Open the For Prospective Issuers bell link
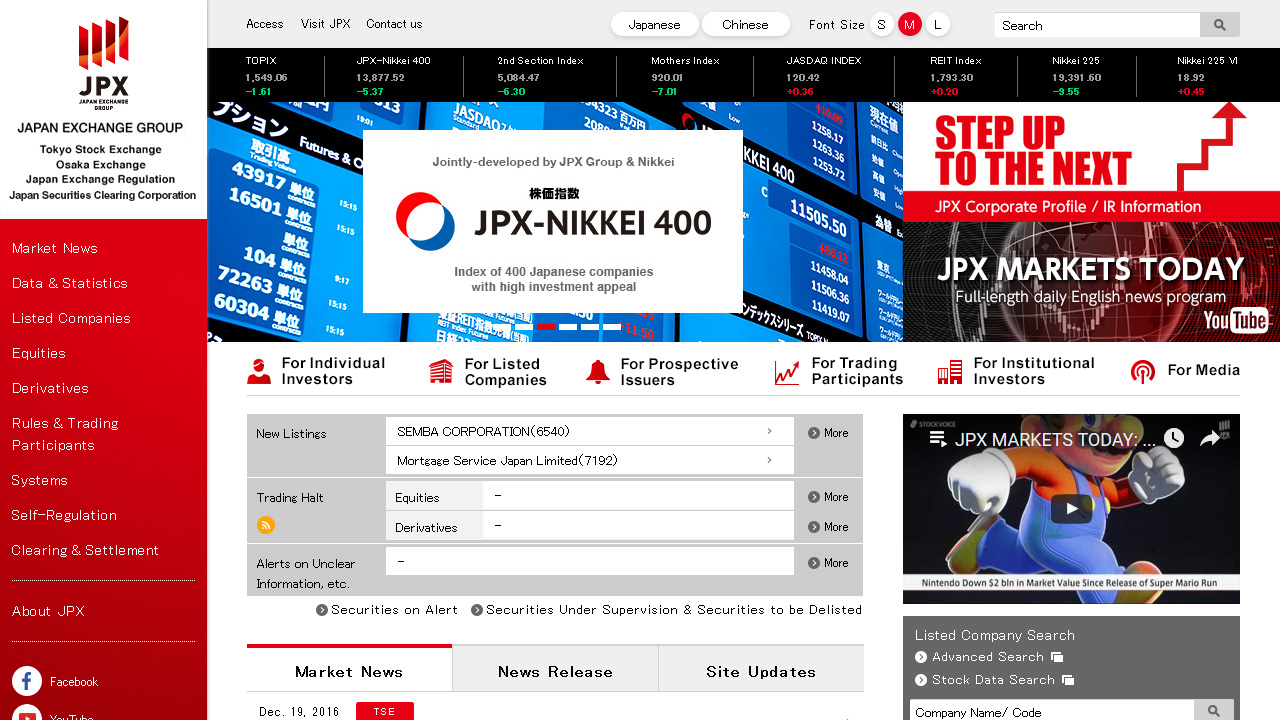The width and height of the screenshot is (1280, 720). (662, 371)
